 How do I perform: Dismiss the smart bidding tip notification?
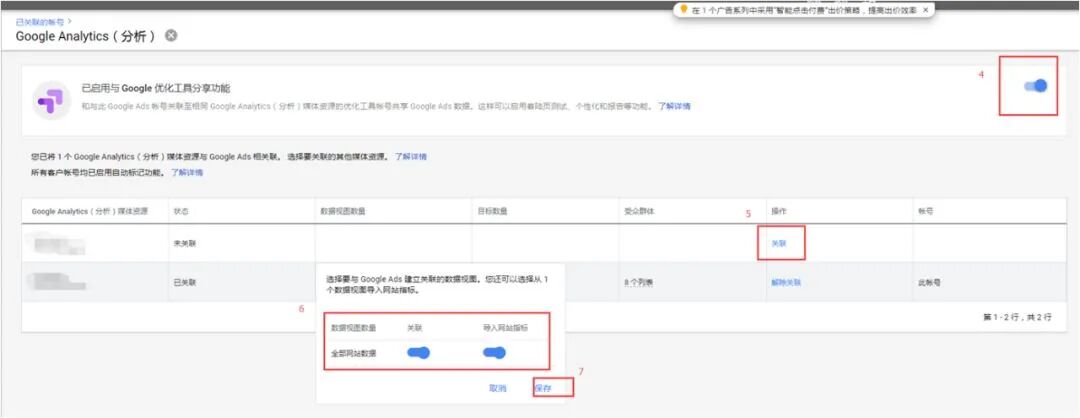click(925, 10)
